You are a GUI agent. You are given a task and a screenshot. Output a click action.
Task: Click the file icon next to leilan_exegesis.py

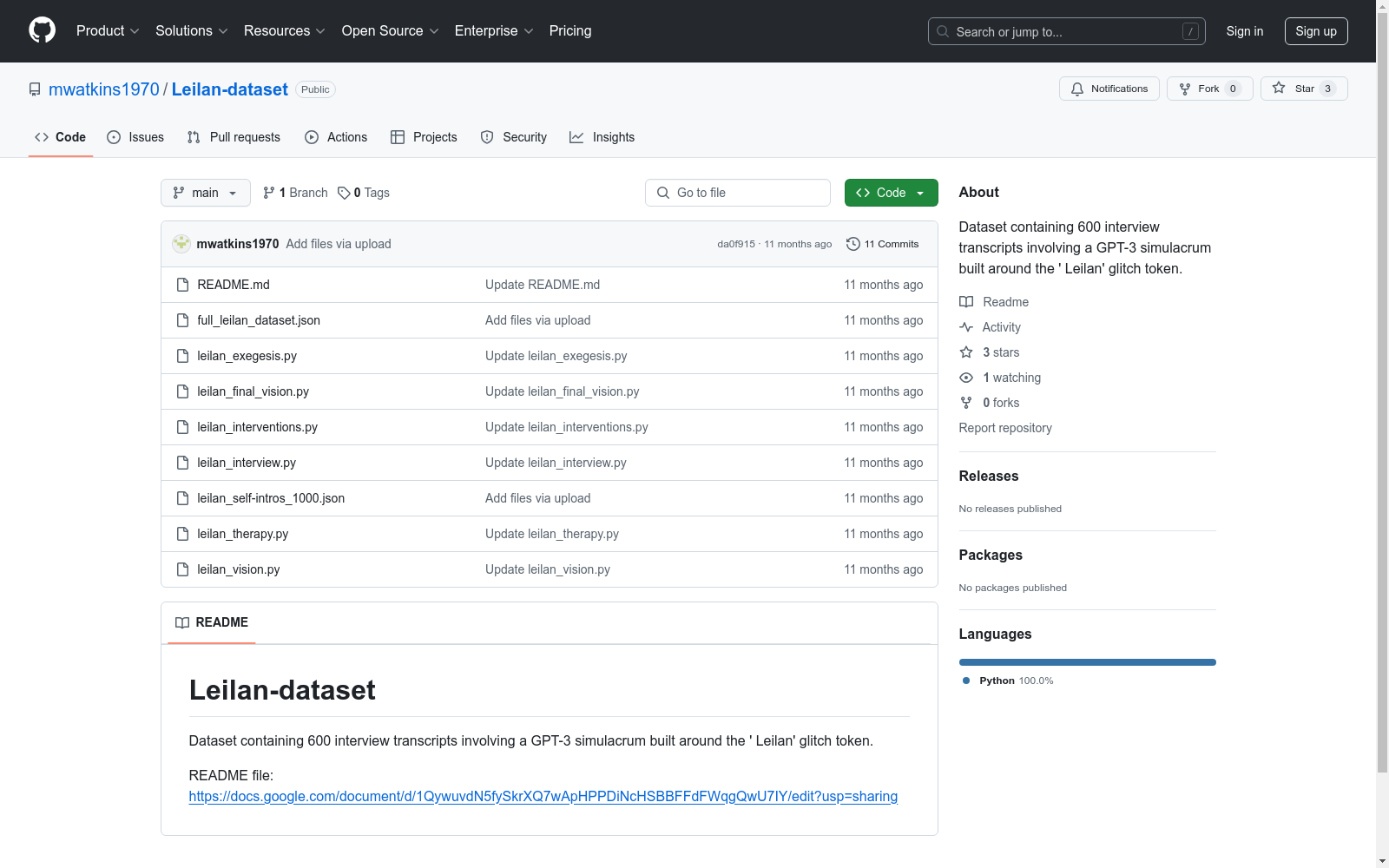click(182, 356)
